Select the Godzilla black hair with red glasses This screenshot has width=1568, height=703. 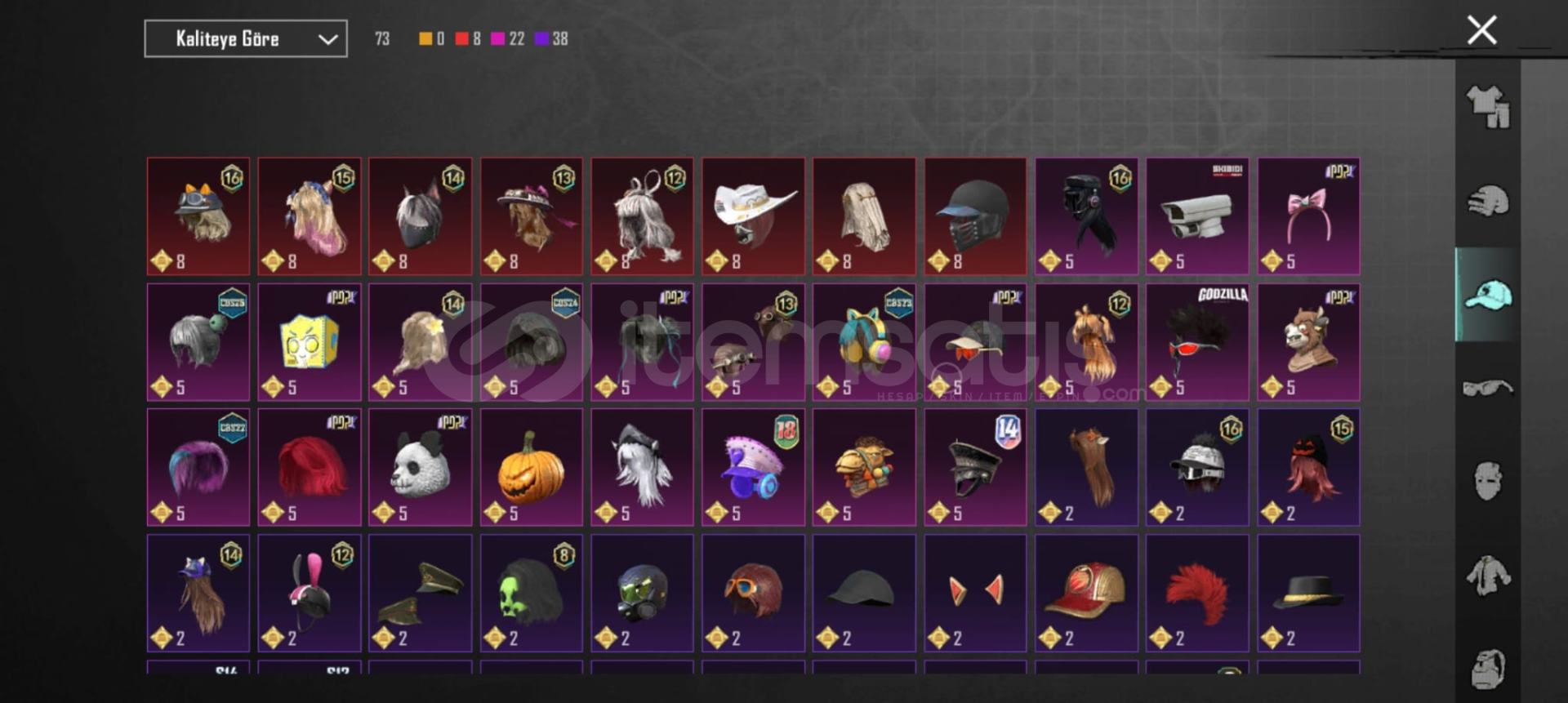click(1197, 342)
